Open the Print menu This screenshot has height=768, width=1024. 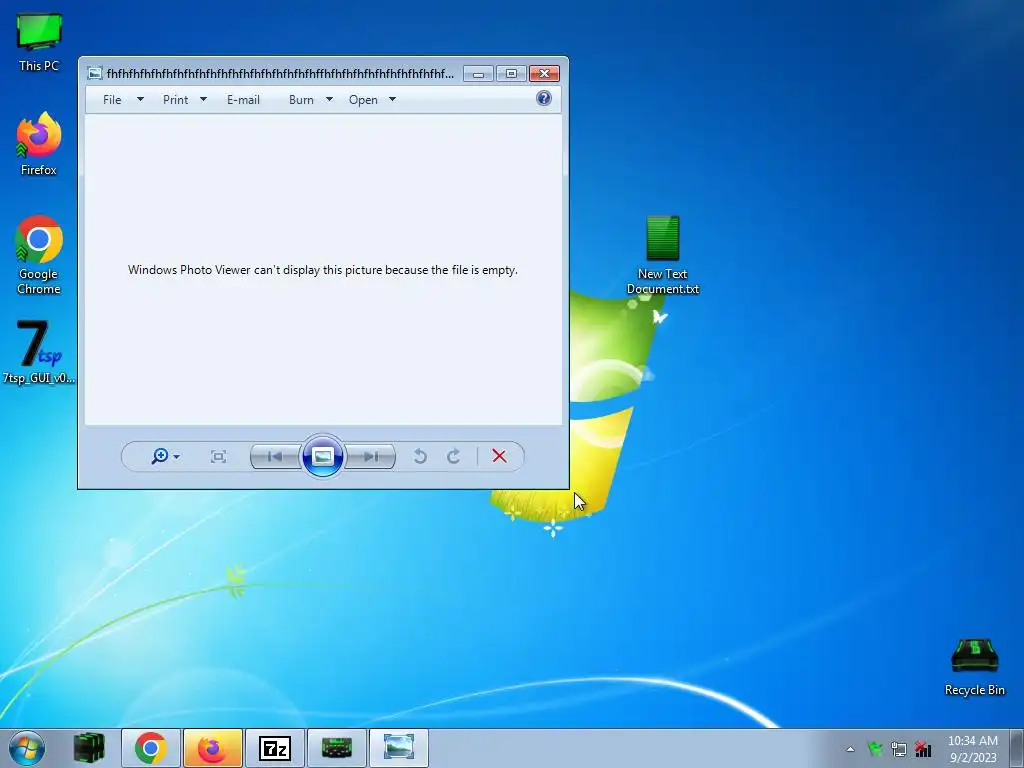tap(176, 100)
